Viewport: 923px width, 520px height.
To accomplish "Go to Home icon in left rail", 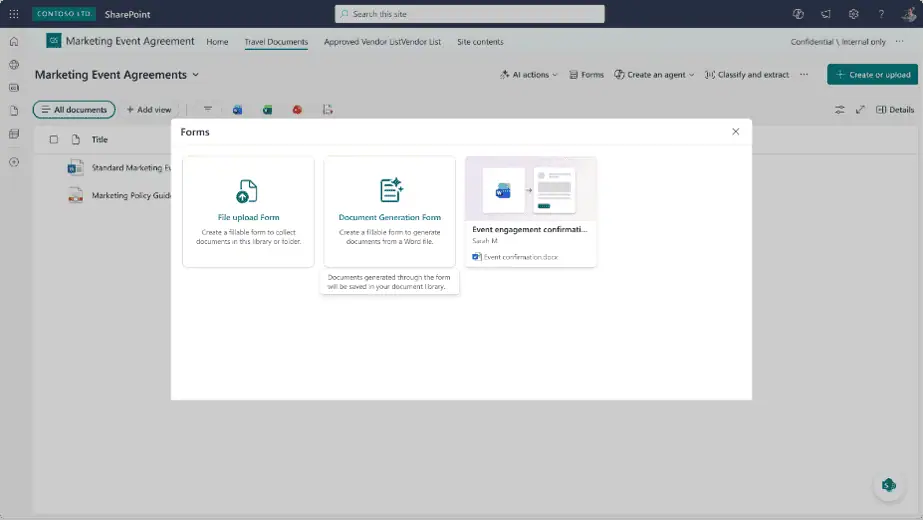I will 14,42.
